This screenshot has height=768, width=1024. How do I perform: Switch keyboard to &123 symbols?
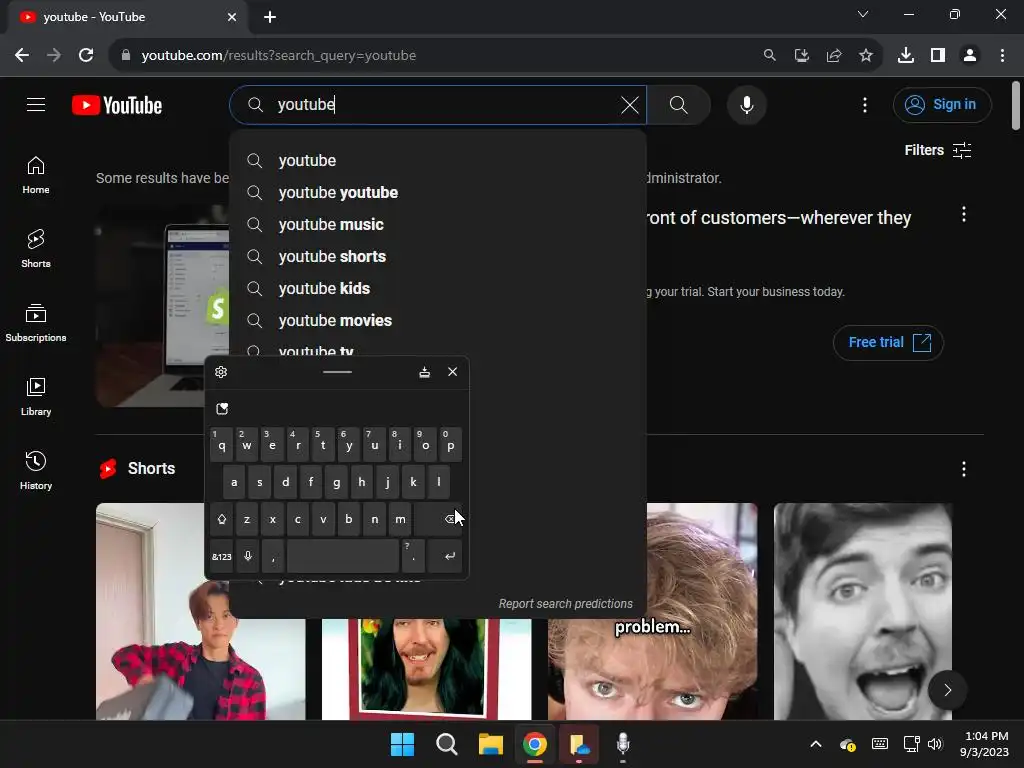[221, 556]
